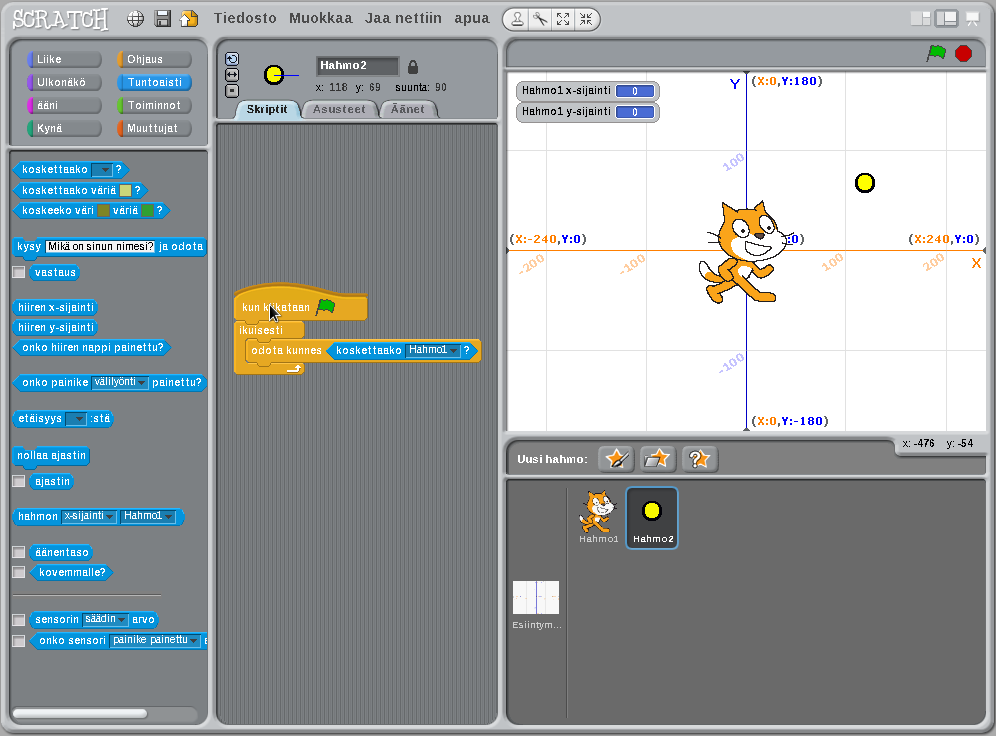Click the globe language icon
Screen dimensions: 996x736
[x=135, y=19]
